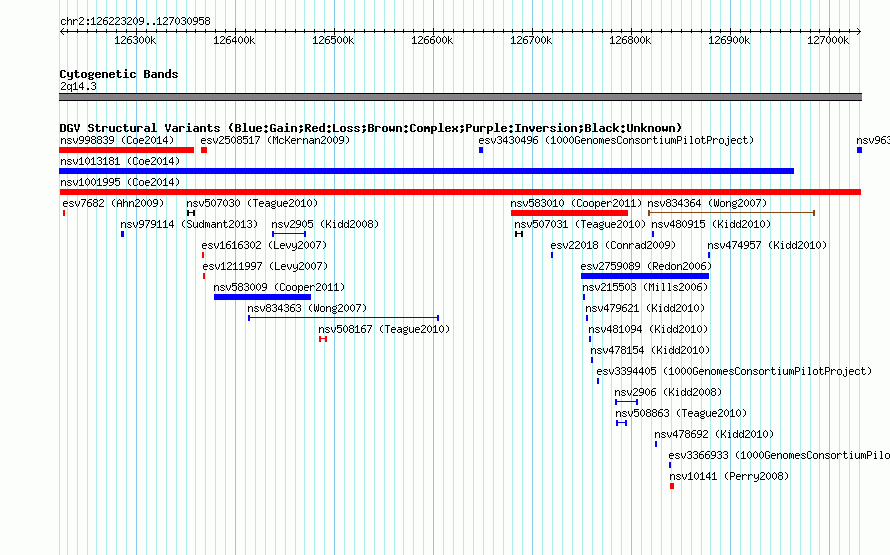Viewport: 890px width, 555px height.
Task: Select the nsv1013181 (Coe2014) blue gain bar
Action: [x=426, y=171]
